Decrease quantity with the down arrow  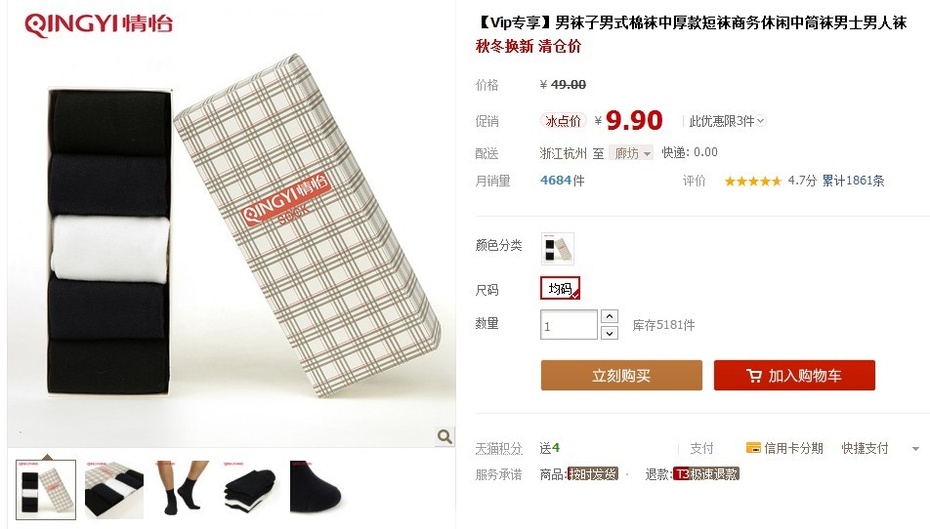610,333
